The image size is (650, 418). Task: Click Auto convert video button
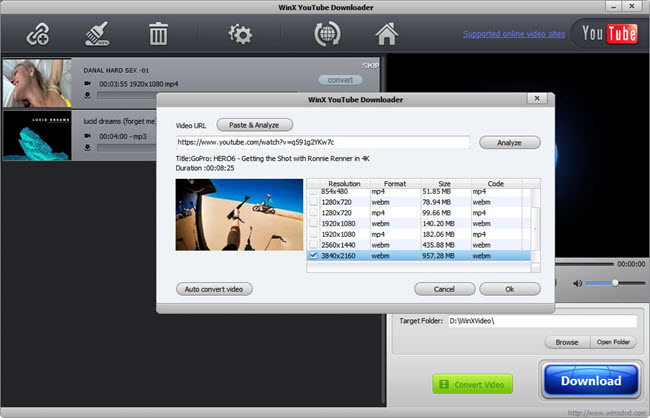214,289
